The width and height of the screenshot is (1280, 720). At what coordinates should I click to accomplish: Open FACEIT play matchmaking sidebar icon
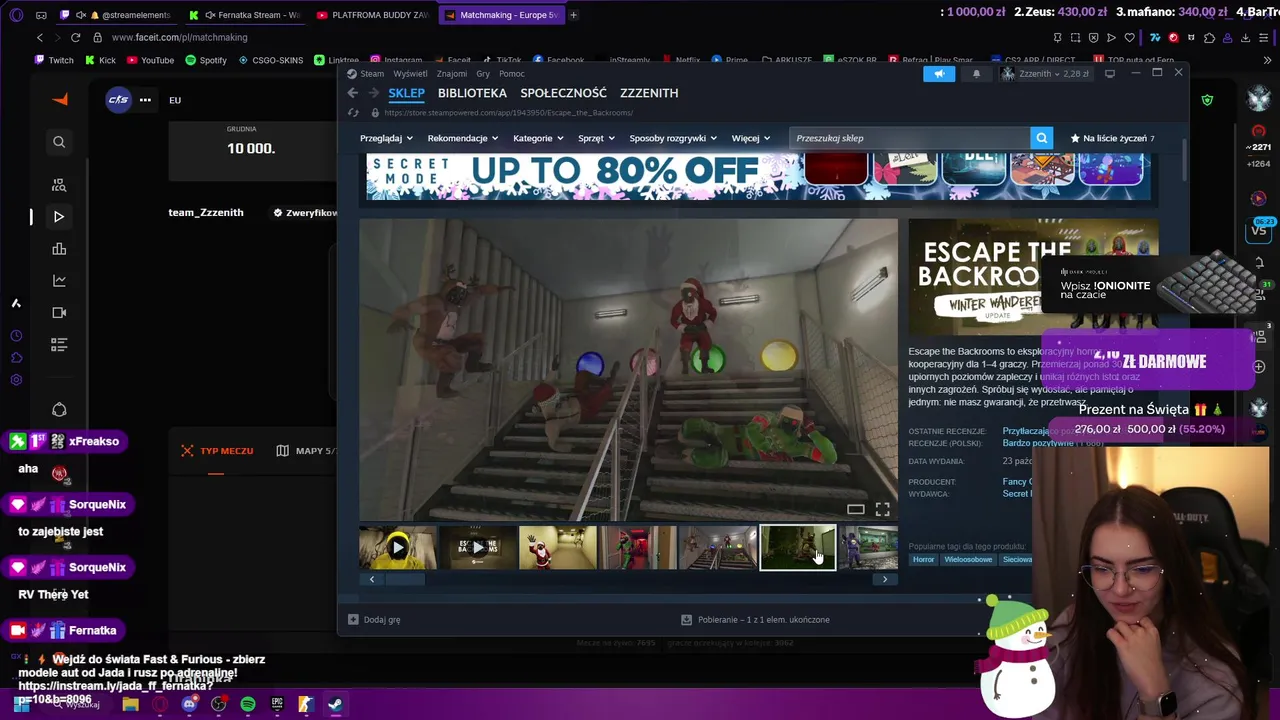click(x=59, y=216)
